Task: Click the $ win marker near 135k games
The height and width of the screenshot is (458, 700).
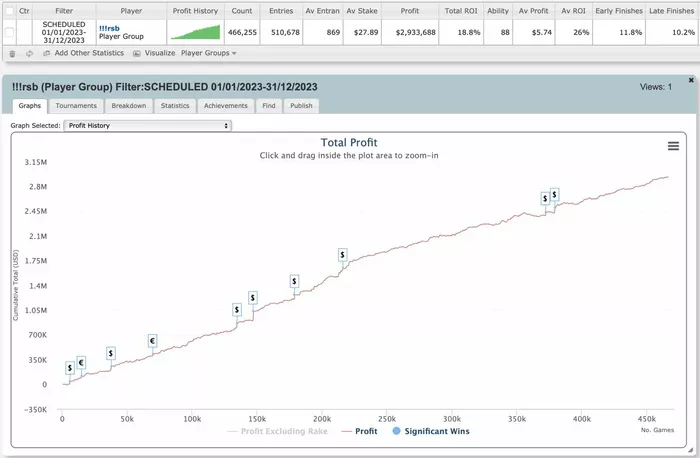Action: point(237,310)
